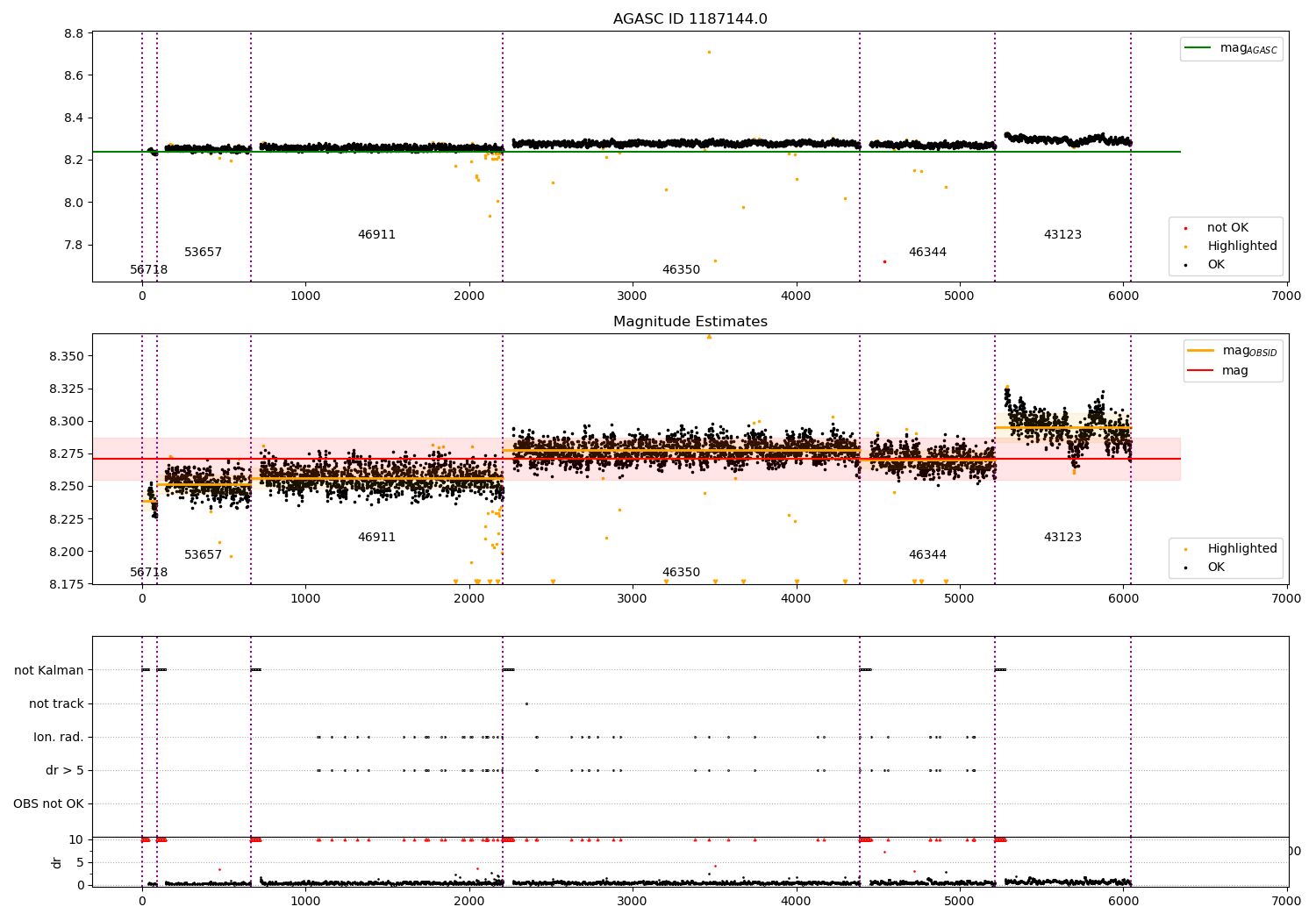
Task: Click the 'Magnitude Estimates' plot title
Action: click(690, 322)
